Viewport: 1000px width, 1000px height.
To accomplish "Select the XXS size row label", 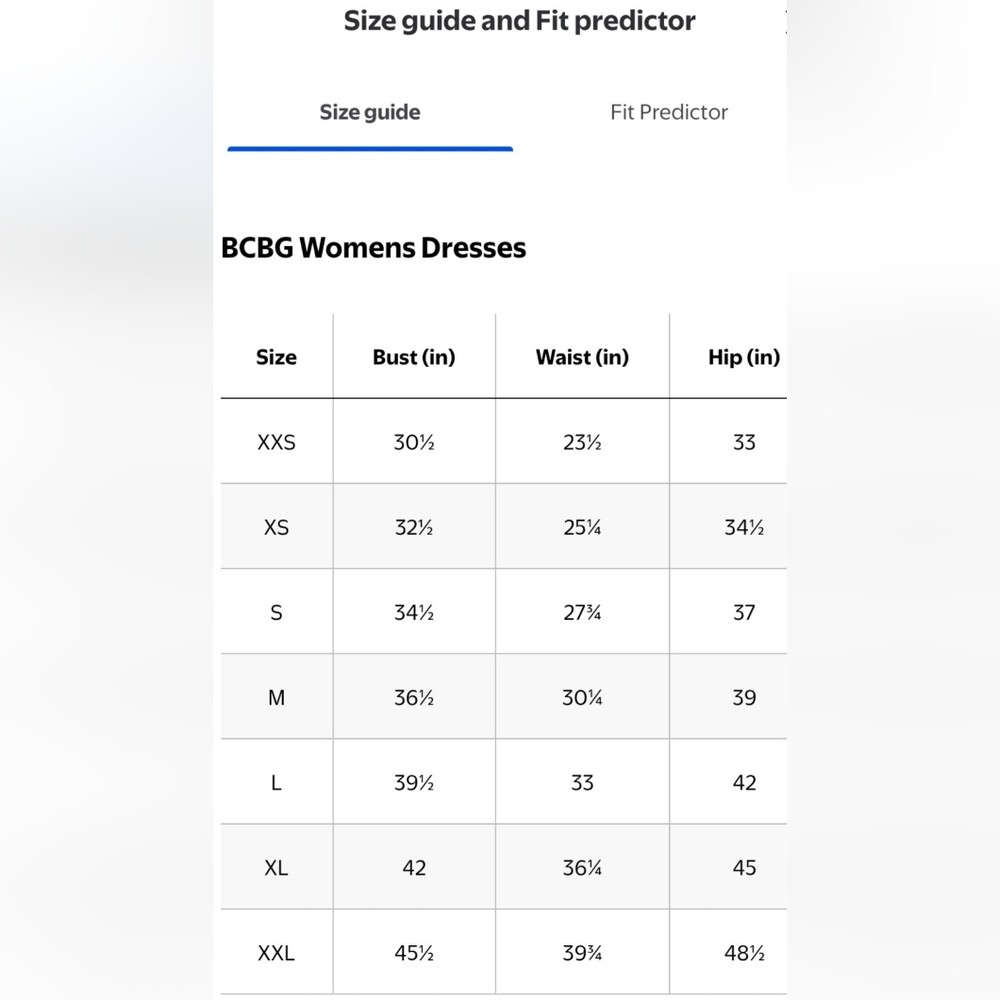I will tap(276, 443).
